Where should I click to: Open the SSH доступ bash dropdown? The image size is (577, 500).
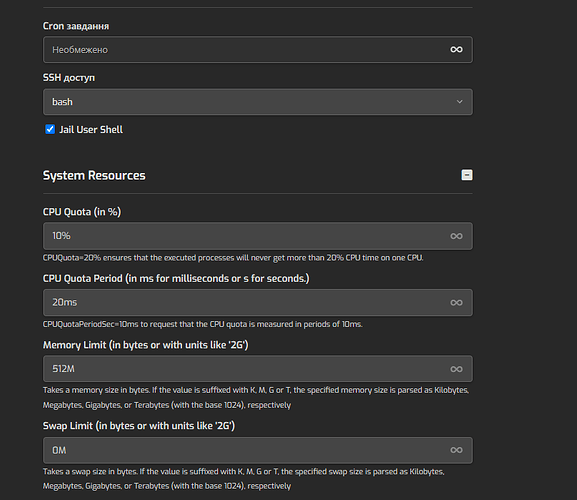click(x=258, y=102)
